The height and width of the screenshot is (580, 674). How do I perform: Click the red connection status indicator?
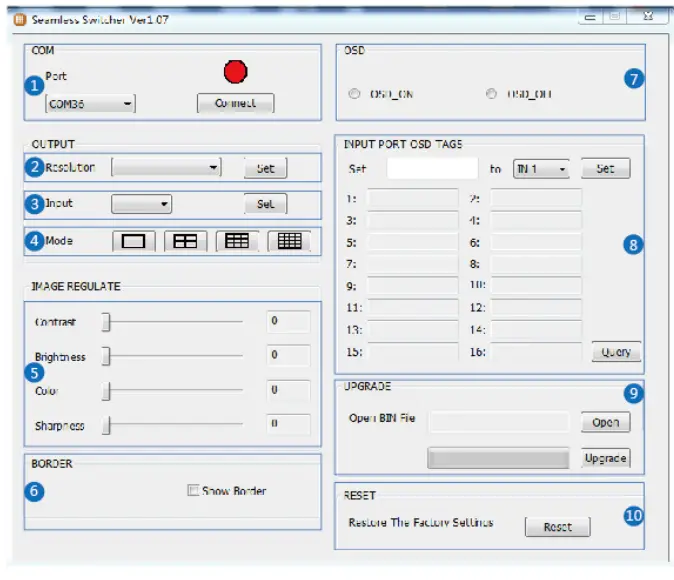(x=236, y=72)
